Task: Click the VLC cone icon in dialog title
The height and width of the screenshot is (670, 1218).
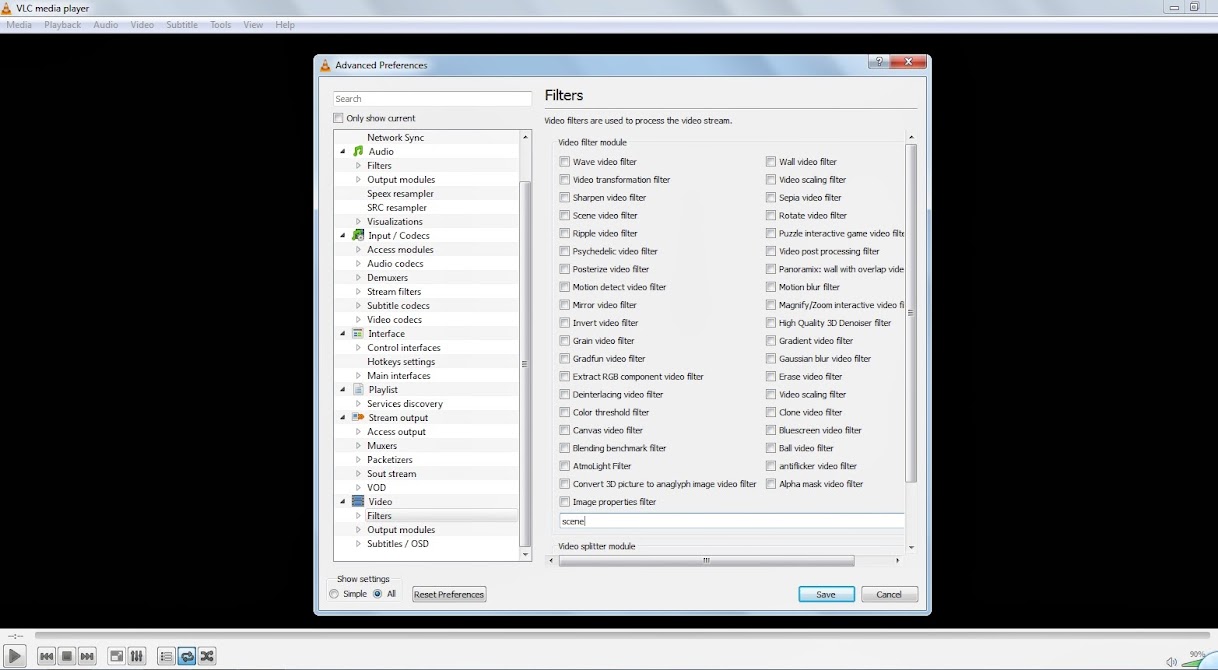Action: point(325,65)
